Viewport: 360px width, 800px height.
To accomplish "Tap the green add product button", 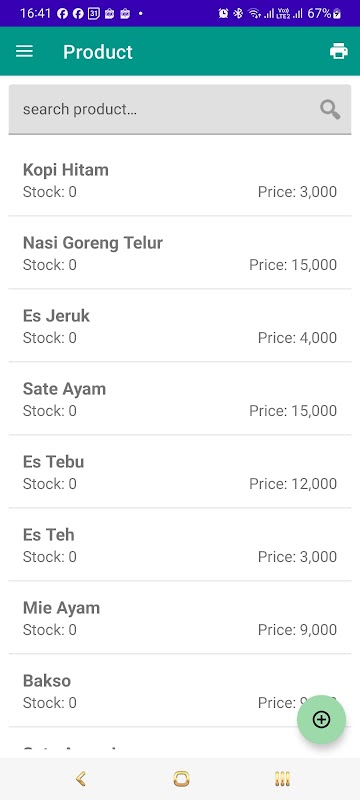I will pos(321,719).
